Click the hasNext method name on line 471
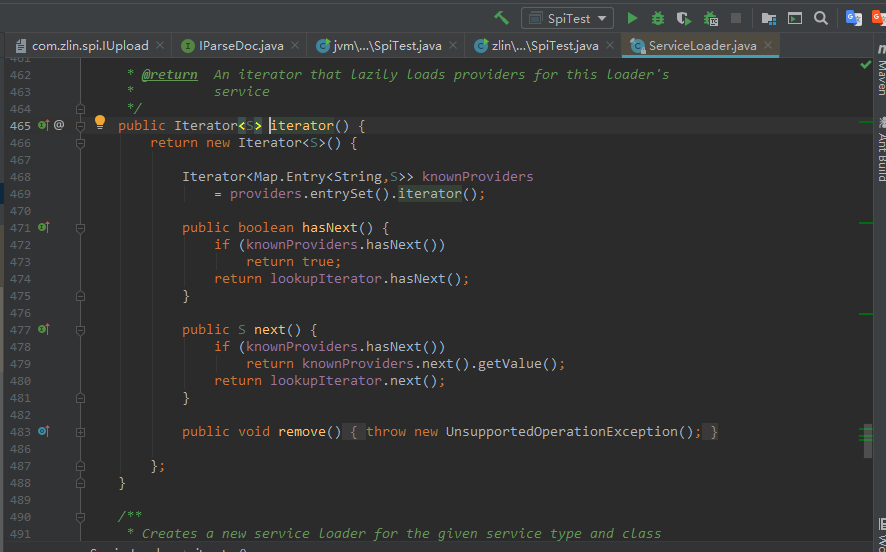This screenshot has height=552, width=886. 330,227
